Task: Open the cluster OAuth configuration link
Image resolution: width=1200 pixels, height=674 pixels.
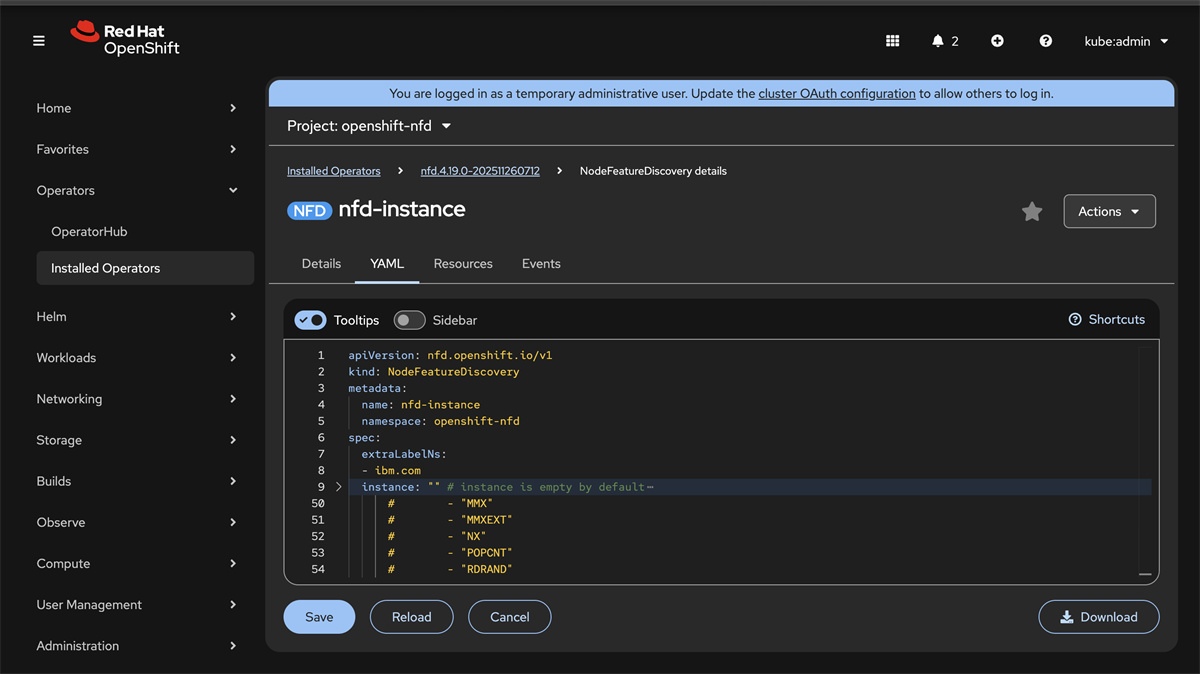Action: (836, 94)
